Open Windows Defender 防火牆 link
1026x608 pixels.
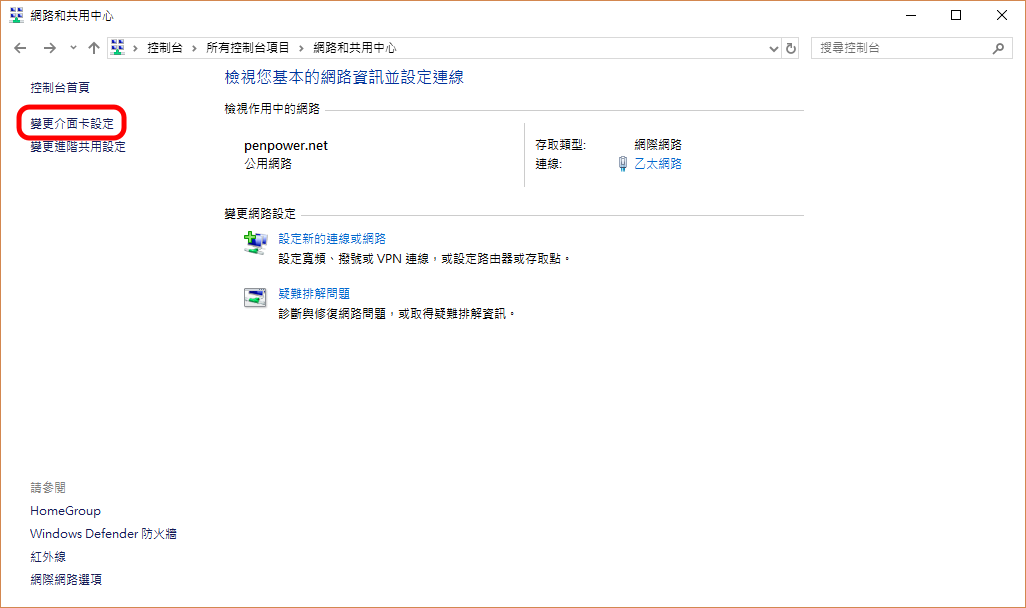(103, 534)
